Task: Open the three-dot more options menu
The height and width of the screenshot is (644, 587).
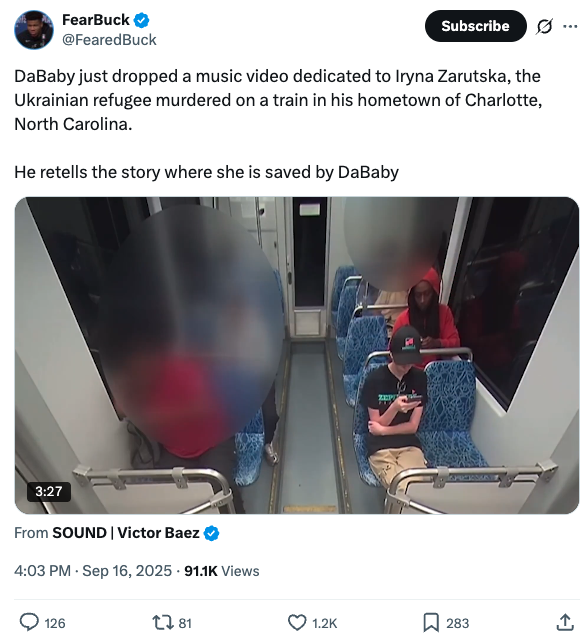Action: coord(570,26)
